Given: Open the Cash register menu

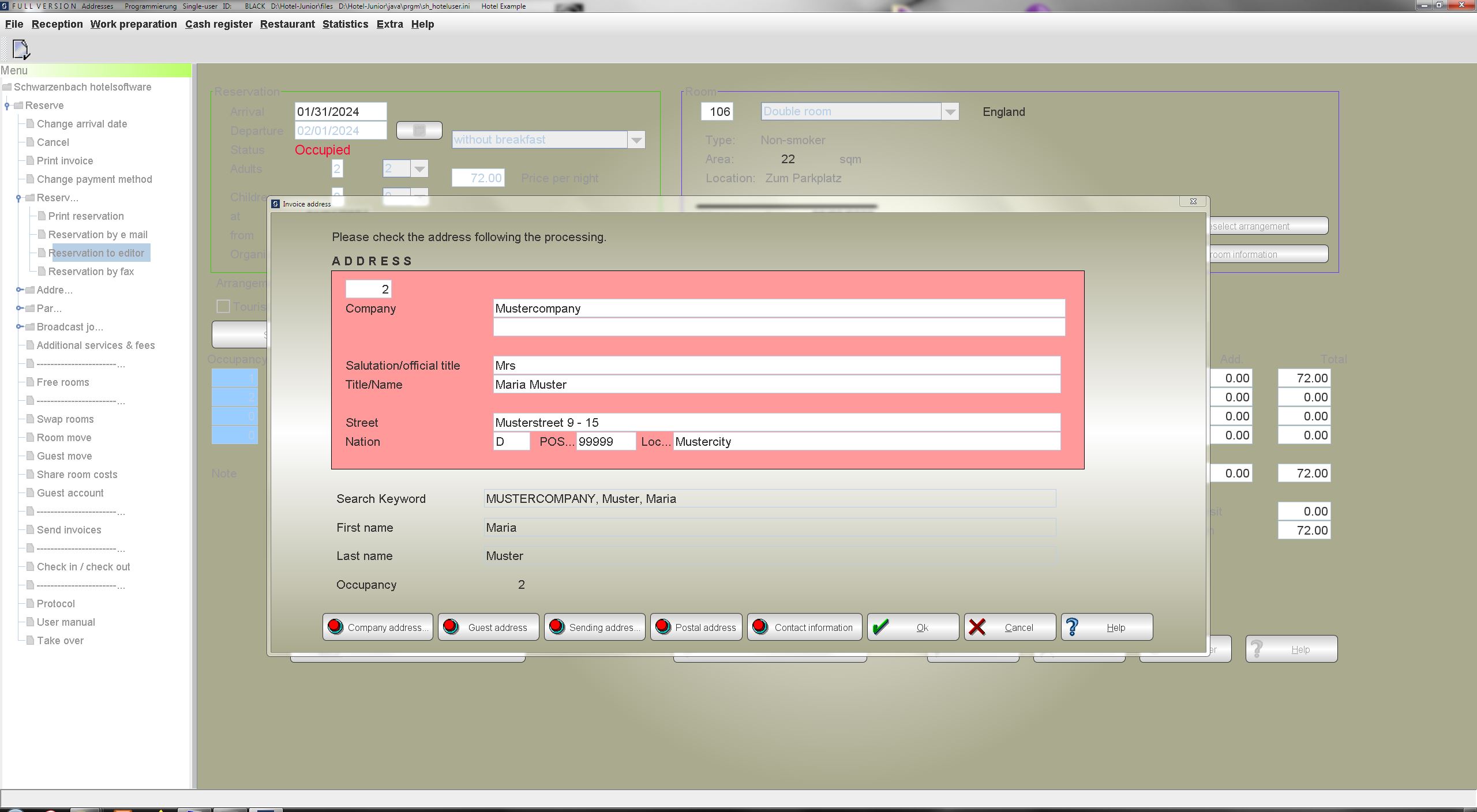Looking at the screenshot, I should click(x=219, y=24).
